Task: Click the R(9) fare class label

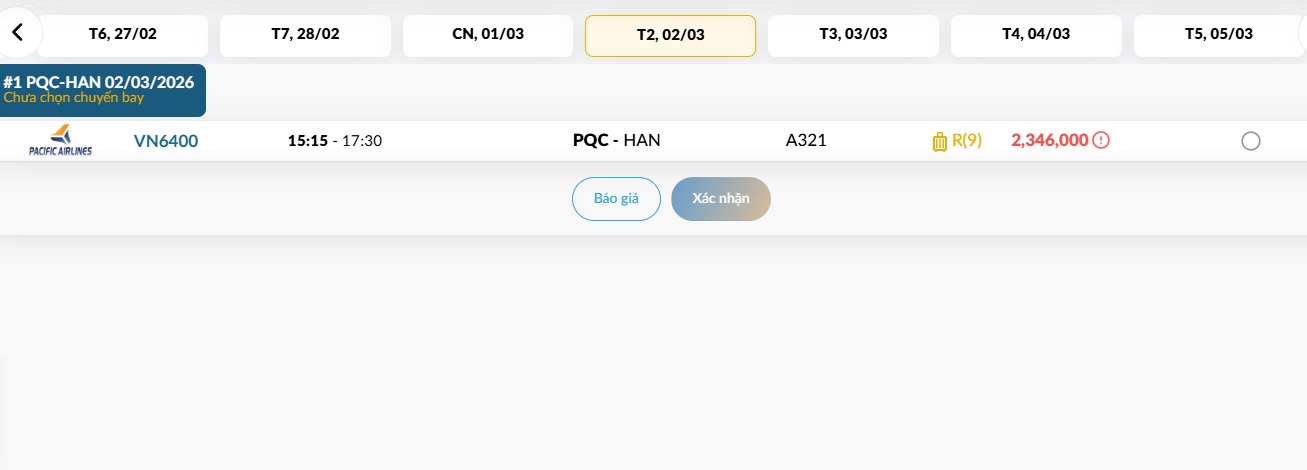Action: (x=967, y=140)
